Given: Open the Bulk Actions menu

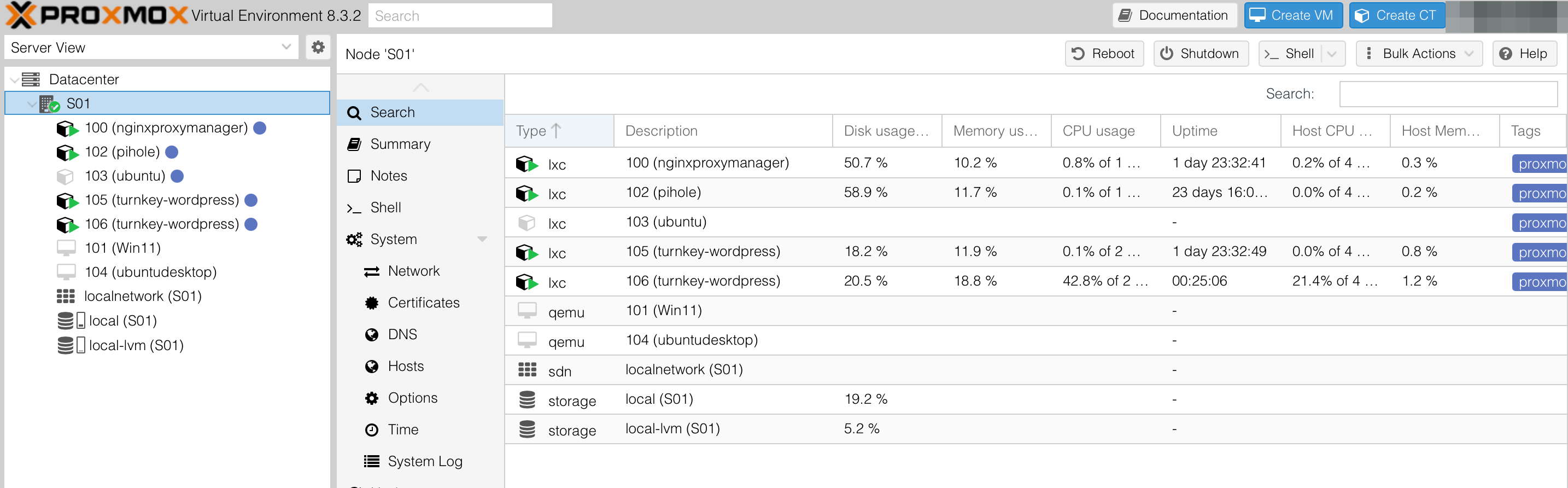Looking at the screenshot, I should pos(1418,54).
